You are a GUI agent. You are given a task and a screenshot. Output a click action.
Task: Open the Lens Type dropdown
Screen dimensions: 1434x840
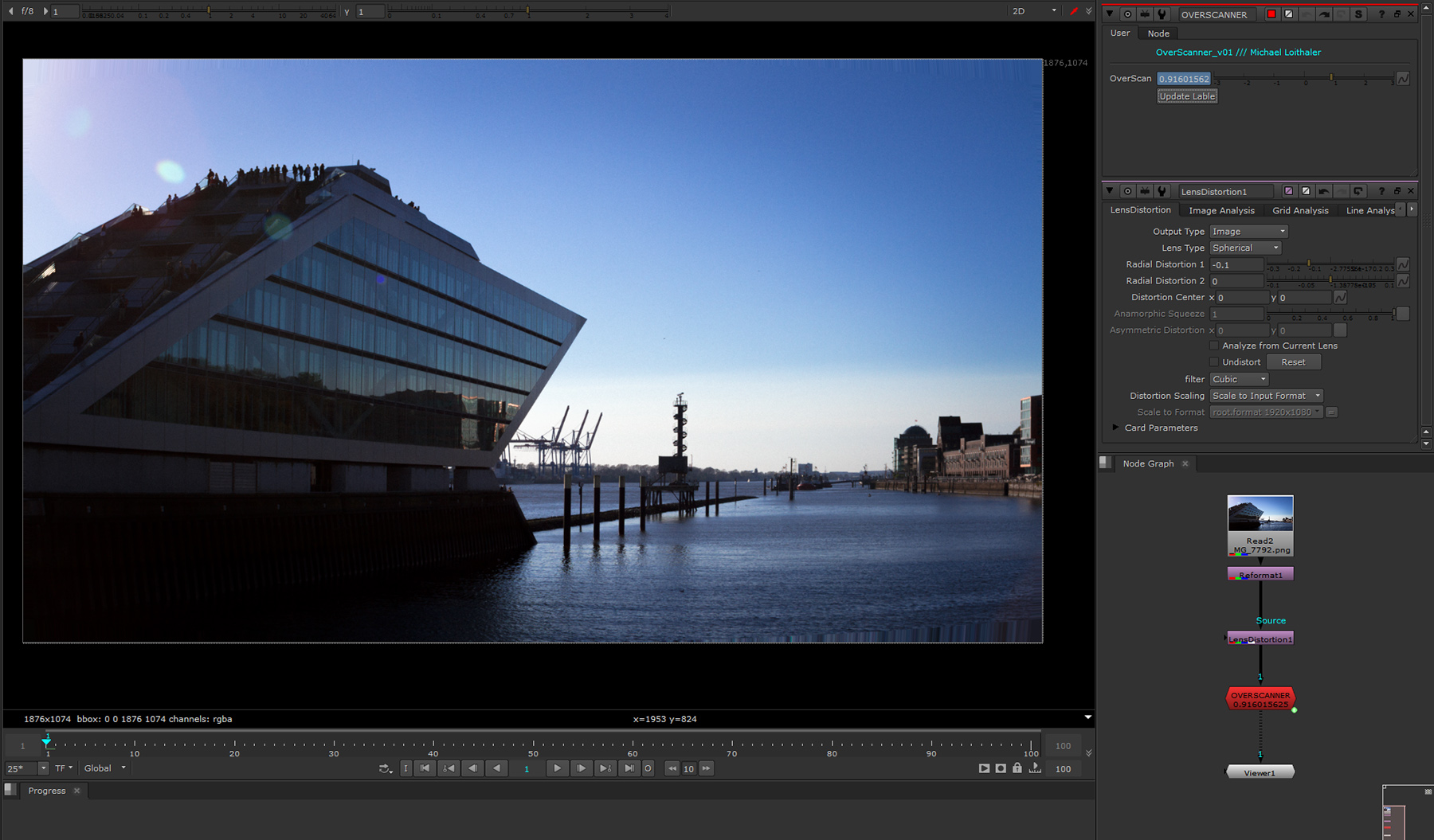[x=1244, y=248]
